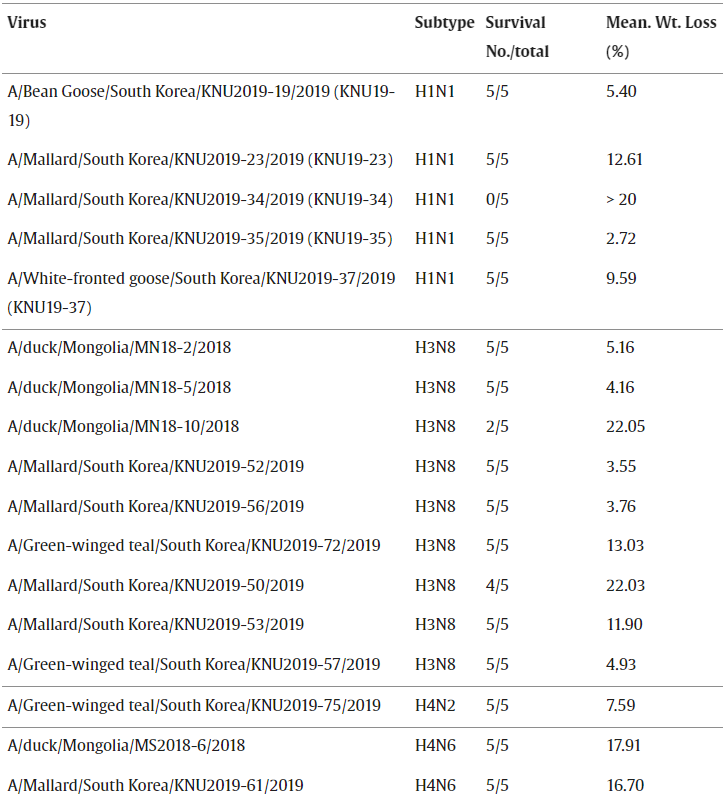Click the '> 20' weight loss cell
Screen dimensions: 725x802
click(x=621, y=199)
